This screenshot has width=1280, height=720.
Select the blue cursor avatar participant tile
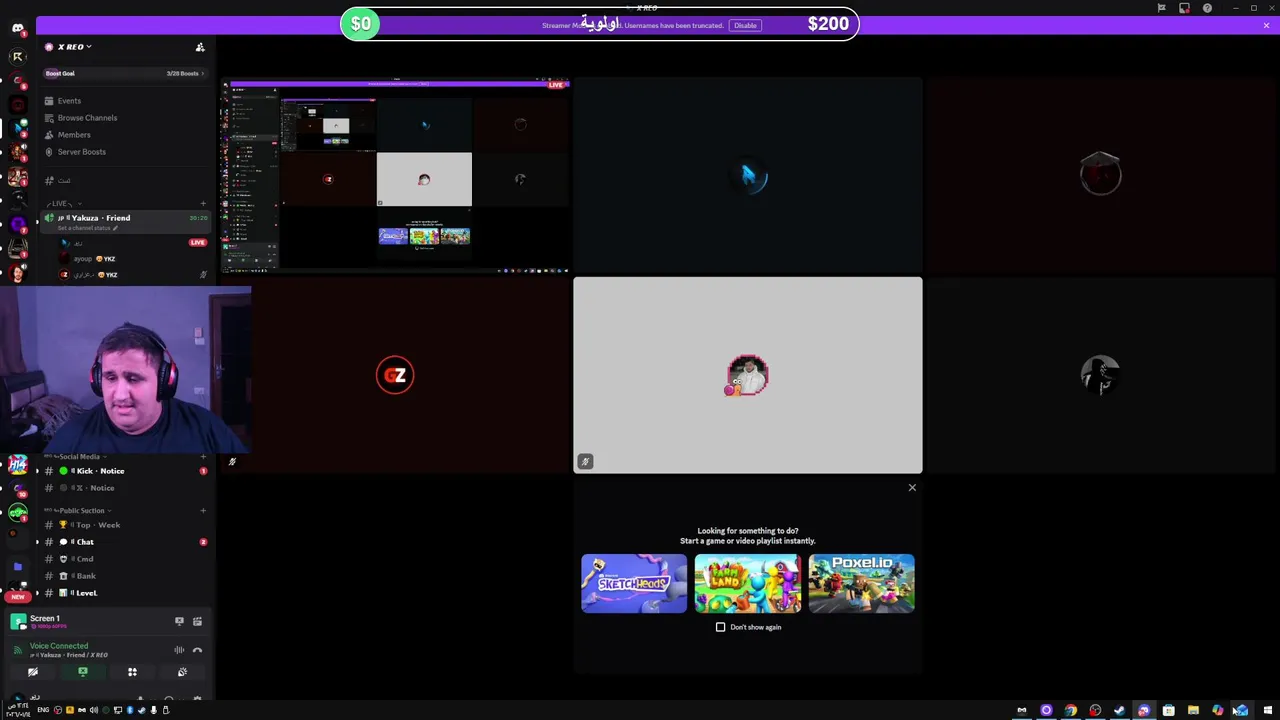[x=748, y=175]
